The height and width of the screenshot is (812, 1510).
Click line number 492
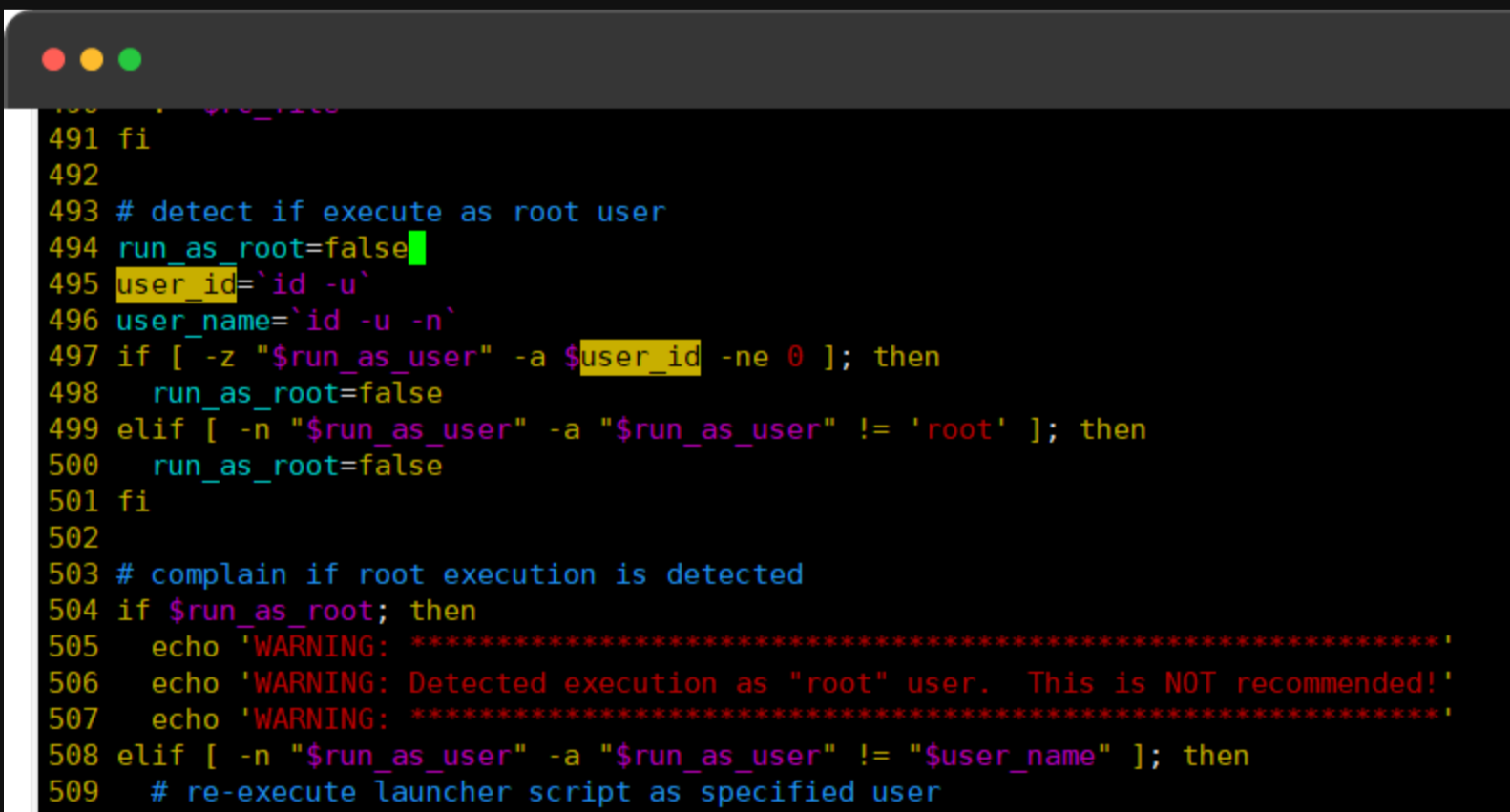[x=73, y=176]
